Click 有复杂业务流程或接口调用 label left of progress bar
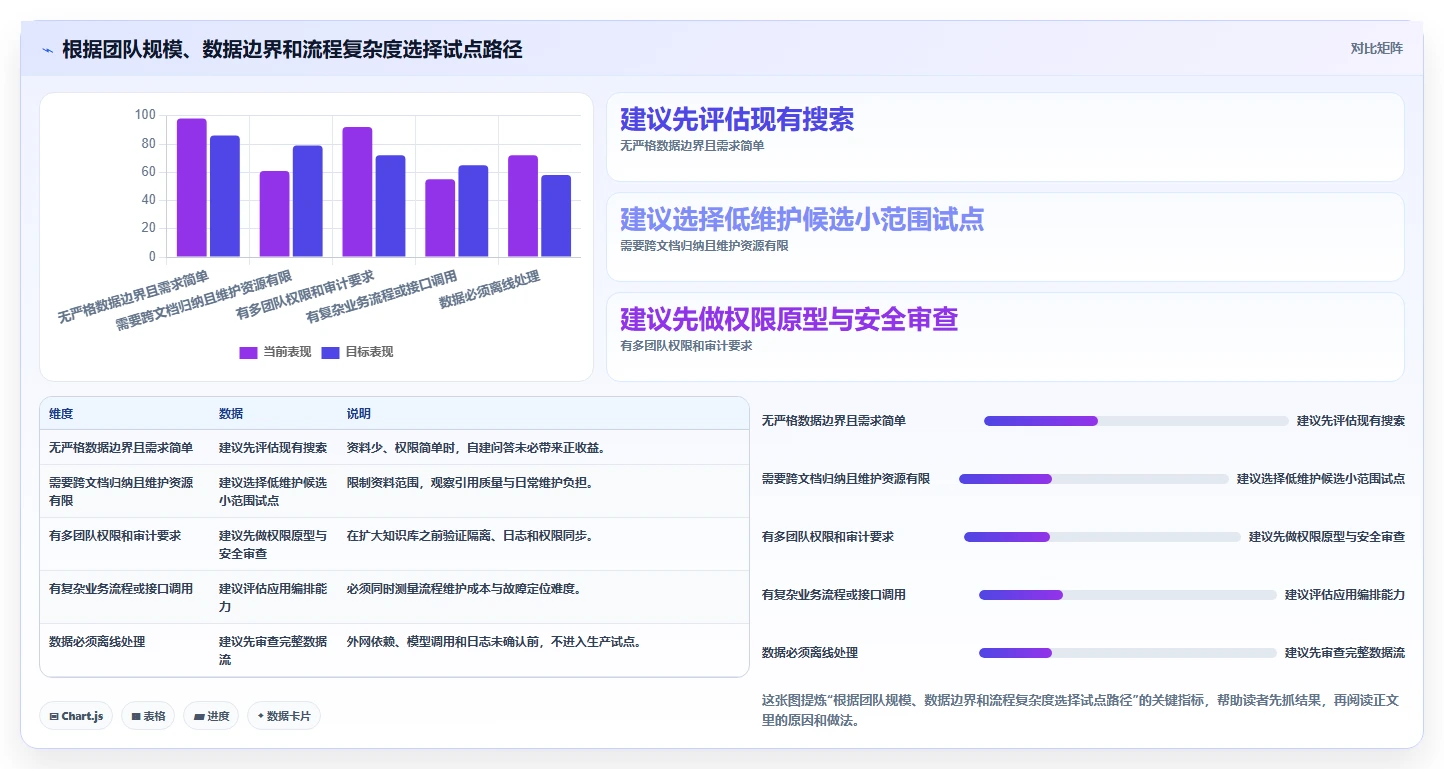 (x=834, y=595)
